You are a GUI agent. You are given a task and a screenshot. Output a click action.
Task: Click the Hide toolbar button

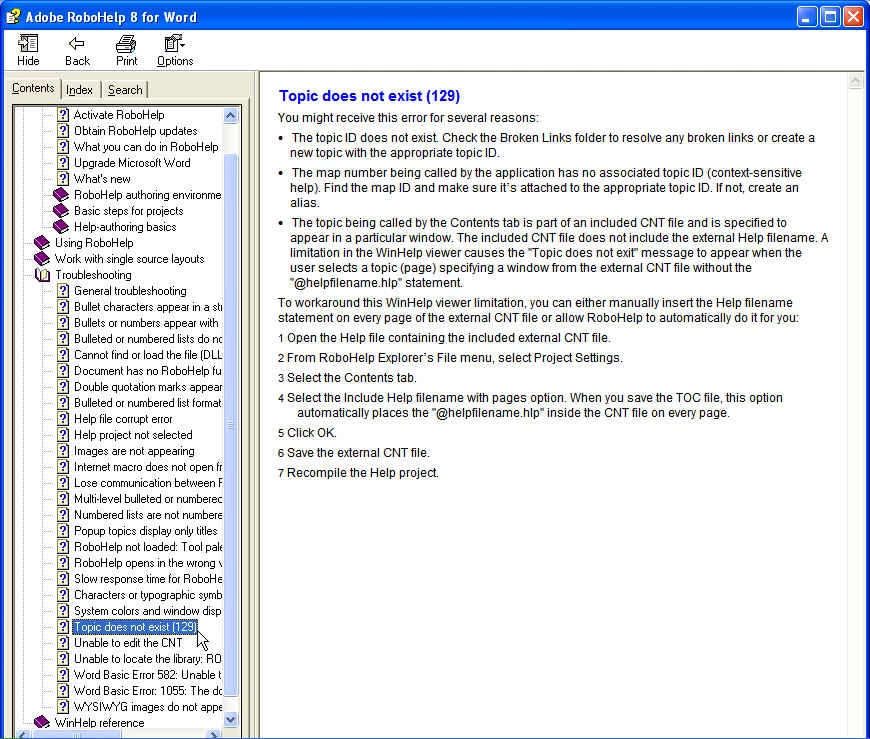[28, 50]
